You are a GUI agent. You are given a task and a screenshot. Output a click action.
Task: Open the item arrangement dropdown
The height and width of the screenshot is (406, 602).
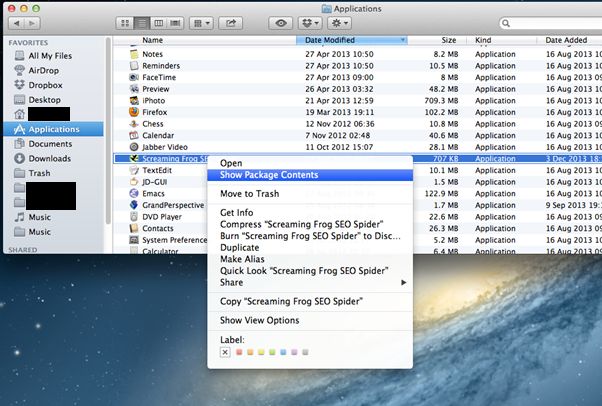(x=201, y=23)
